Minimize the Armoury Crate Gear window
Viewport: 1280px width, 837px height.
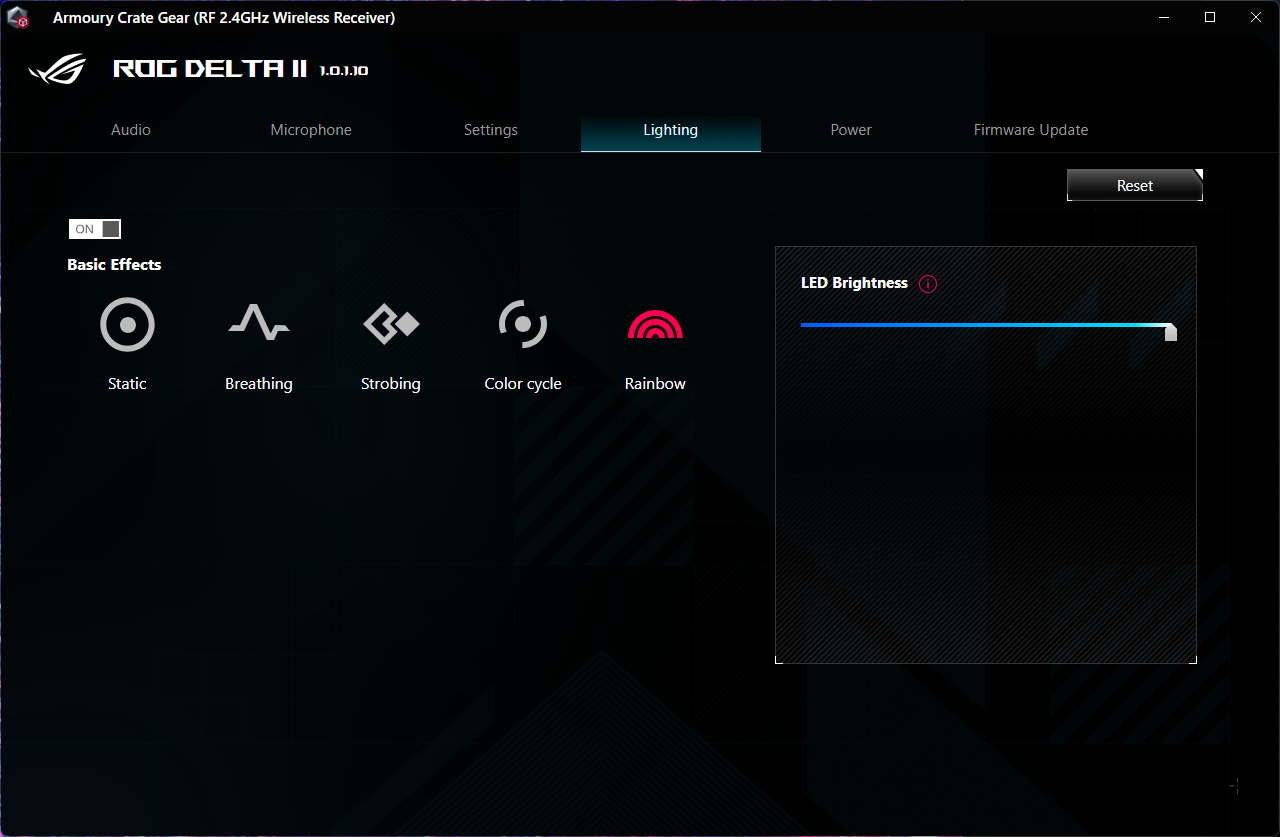tap(1164, 18)
